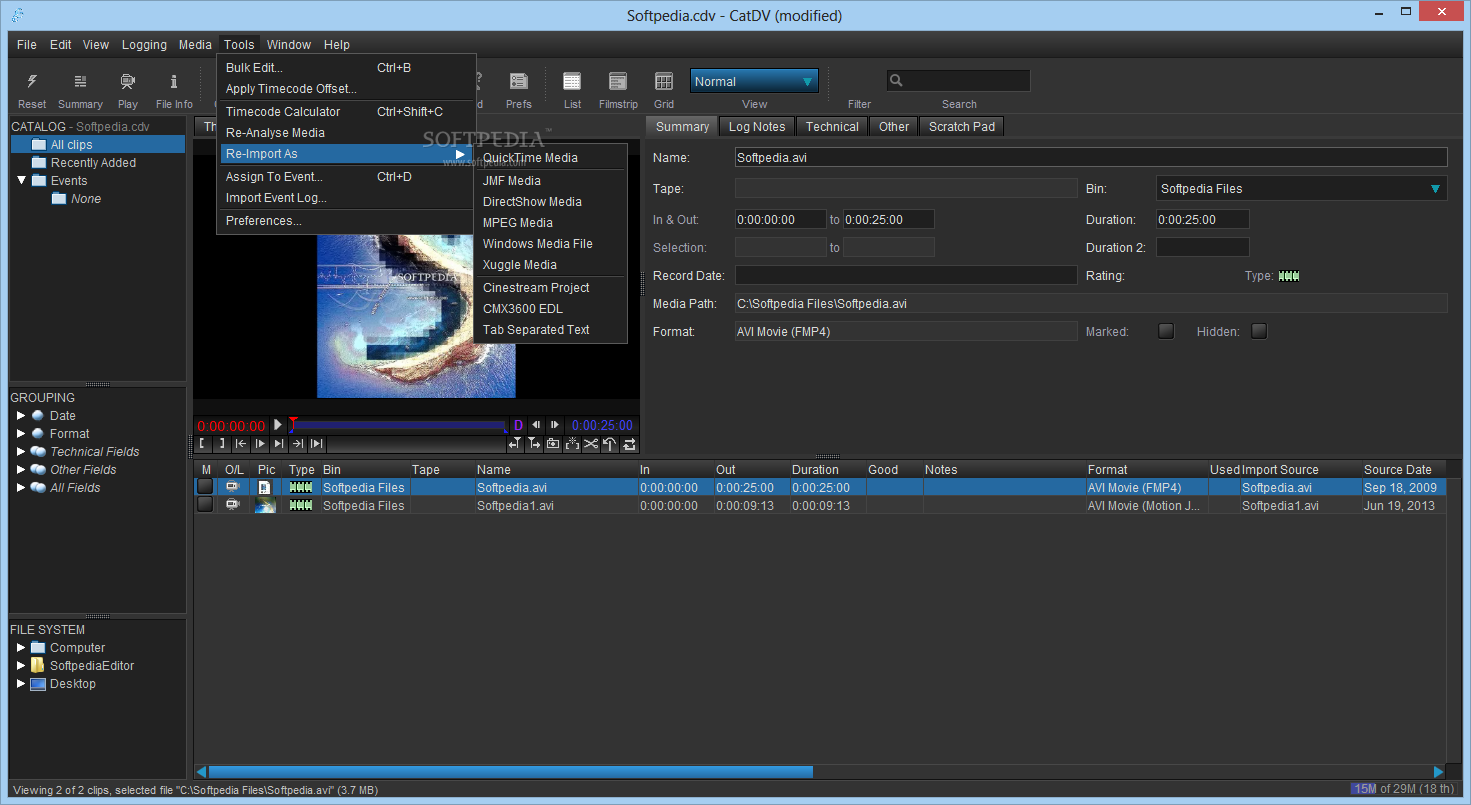1471x805 pixels.
Task: Open the Logging menu
Action: [144, 44]
